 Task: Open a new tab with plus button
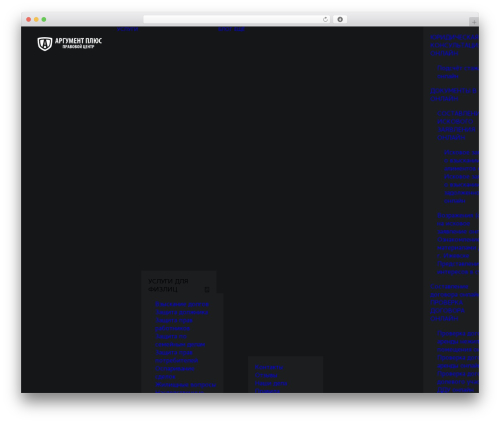(474, 22)
